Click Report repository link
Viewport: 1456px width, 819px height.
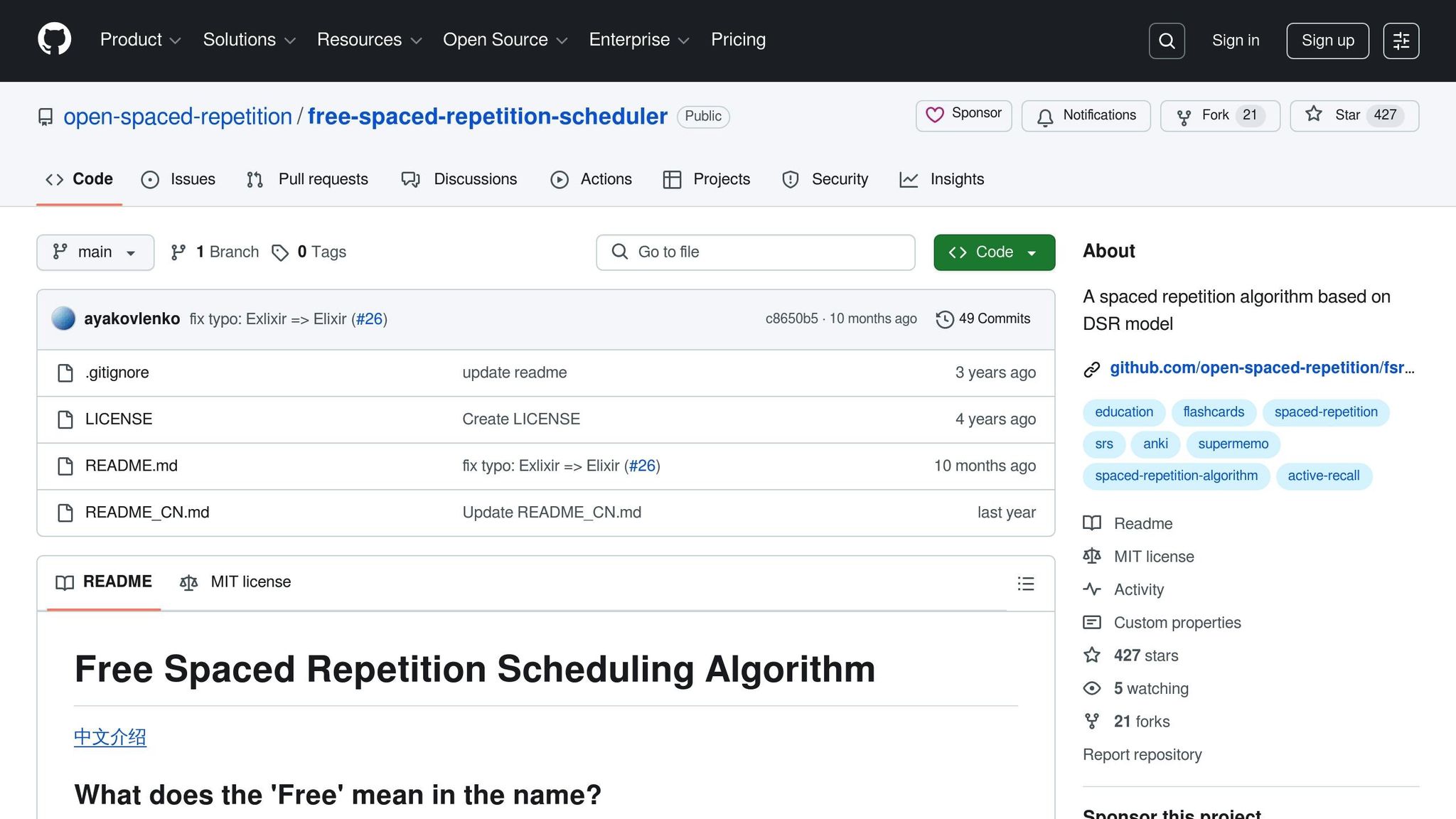click(1142, 754)
